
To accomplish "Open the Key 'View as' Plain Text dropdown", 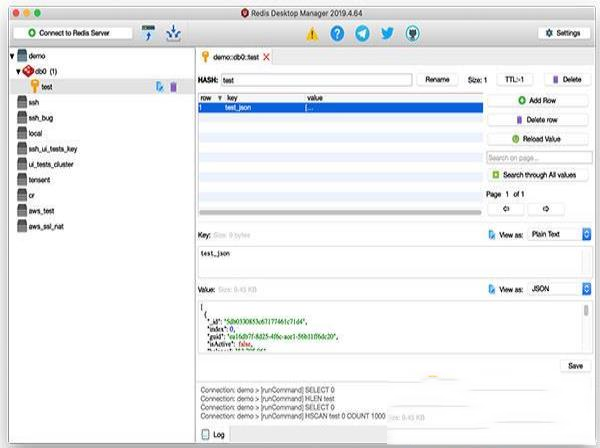I will tap(559, 233).
